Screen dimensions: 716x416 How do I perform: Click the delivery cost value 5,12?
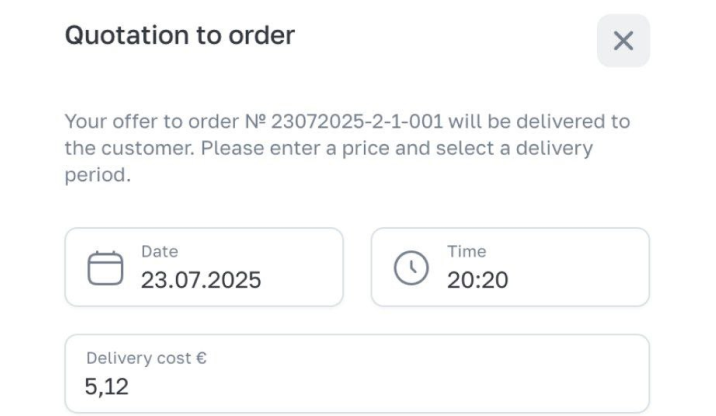(x=106, y=387)
